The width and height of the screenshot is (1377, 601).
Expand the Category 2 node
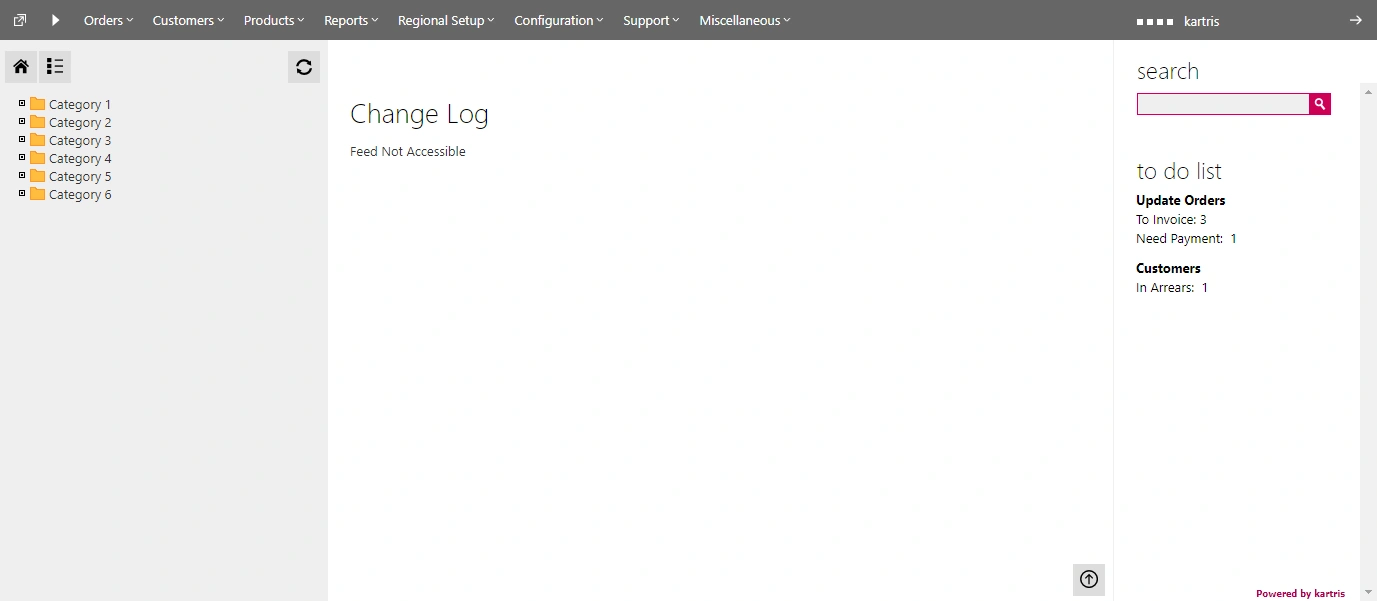[x=22, y=121]
